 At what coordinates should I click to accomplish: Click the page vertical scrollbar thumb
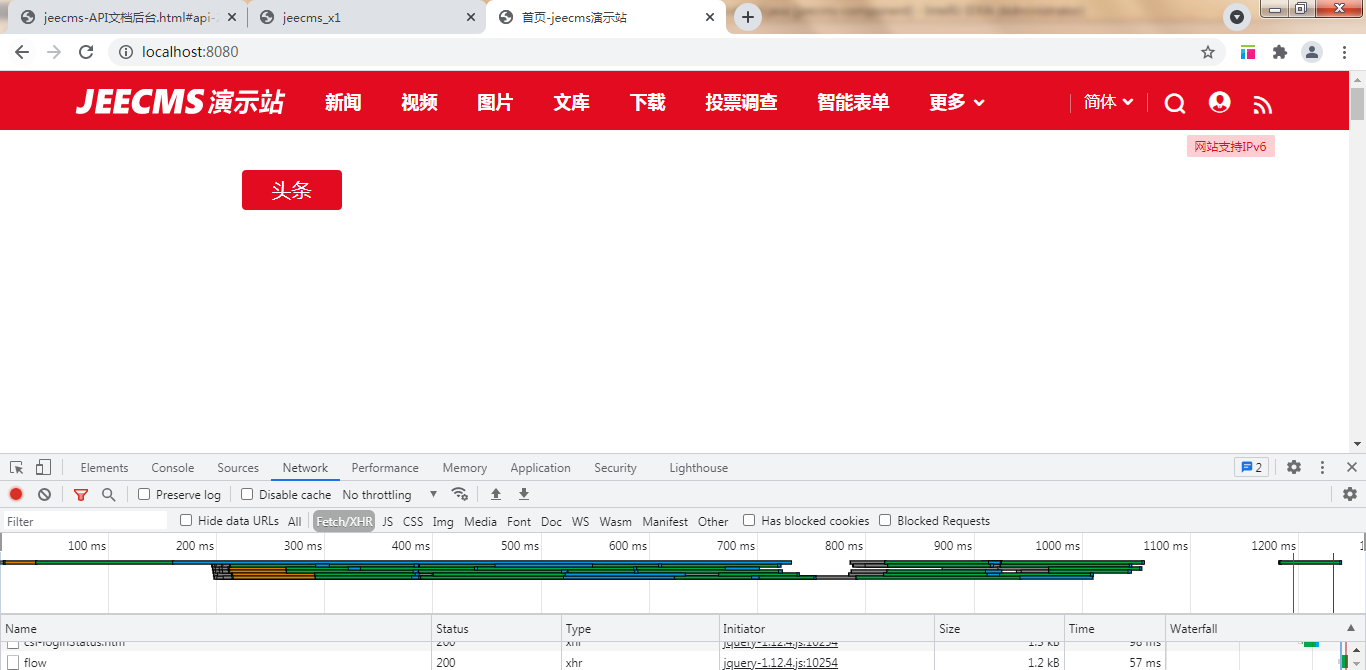tap(1357, 103)
